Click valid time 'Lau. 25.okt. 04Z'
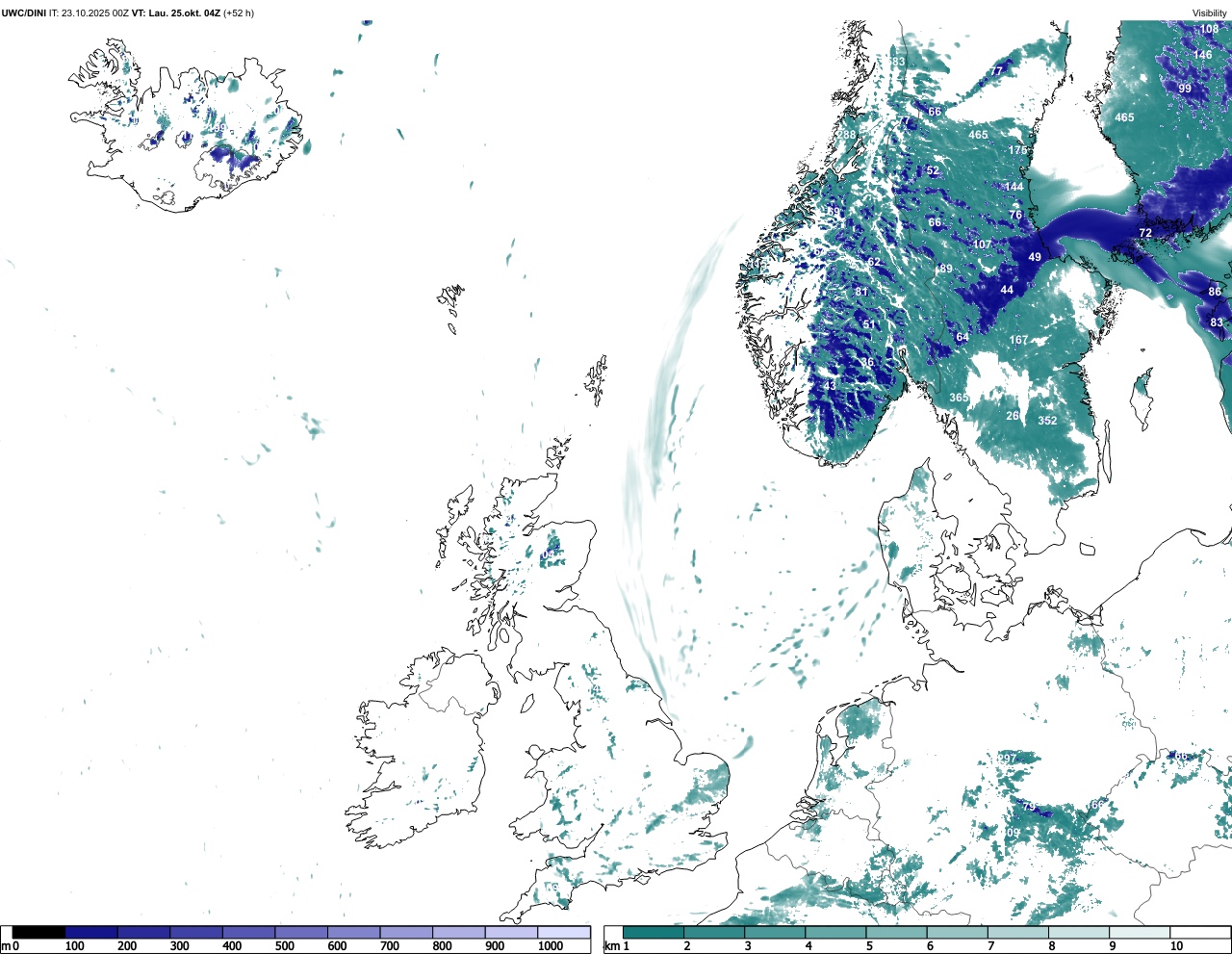Viewport: 1232px width, 954px height. coord(185,13)
